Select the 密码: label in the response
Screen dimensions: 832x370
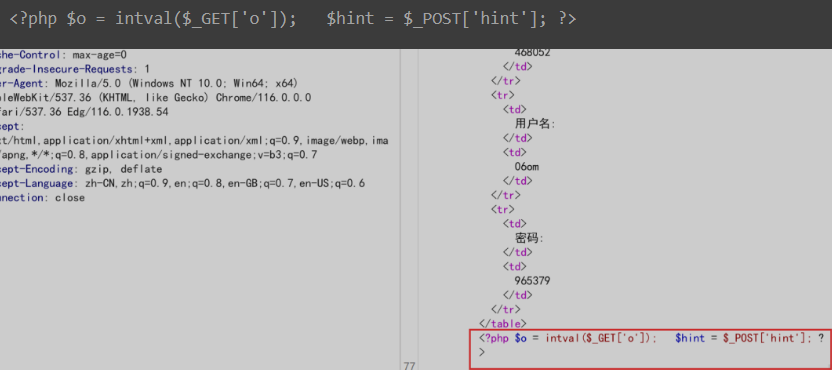point(529,238)
